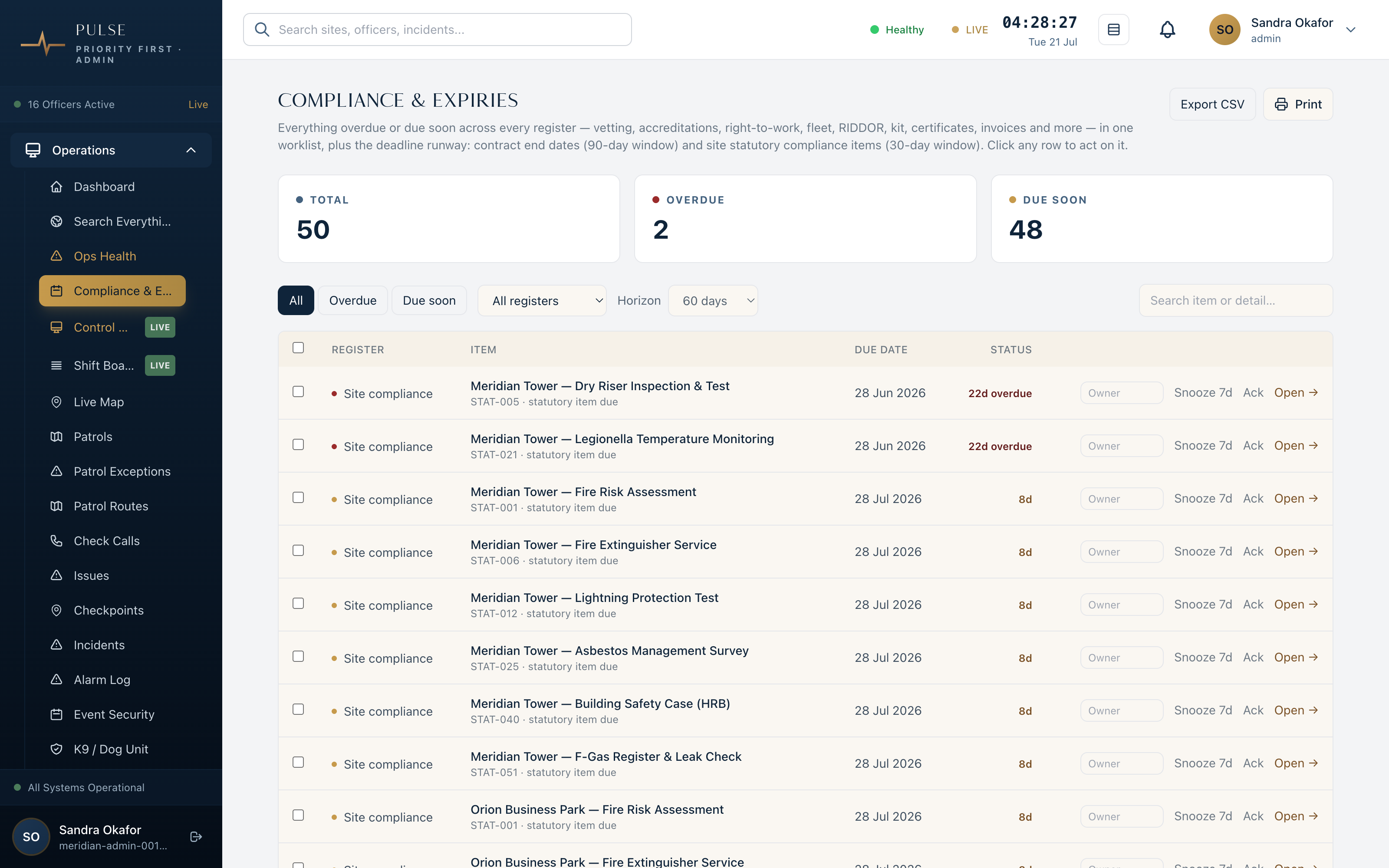Click the Control monitor icon

pos(56,327)
